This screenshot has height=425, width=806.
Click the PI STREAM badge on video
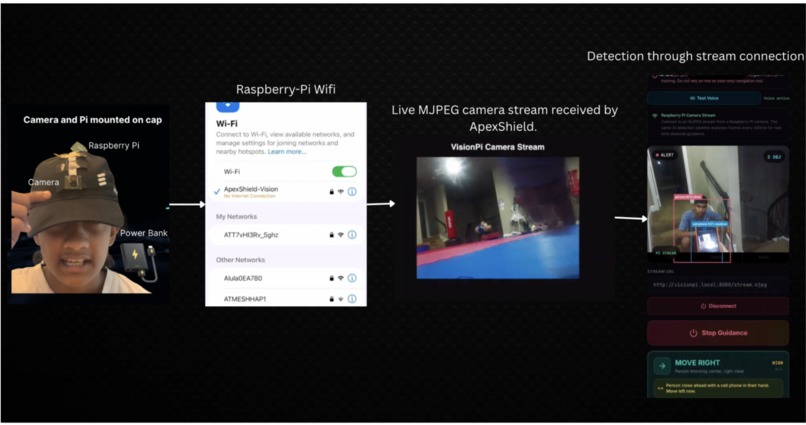(666, 253)
